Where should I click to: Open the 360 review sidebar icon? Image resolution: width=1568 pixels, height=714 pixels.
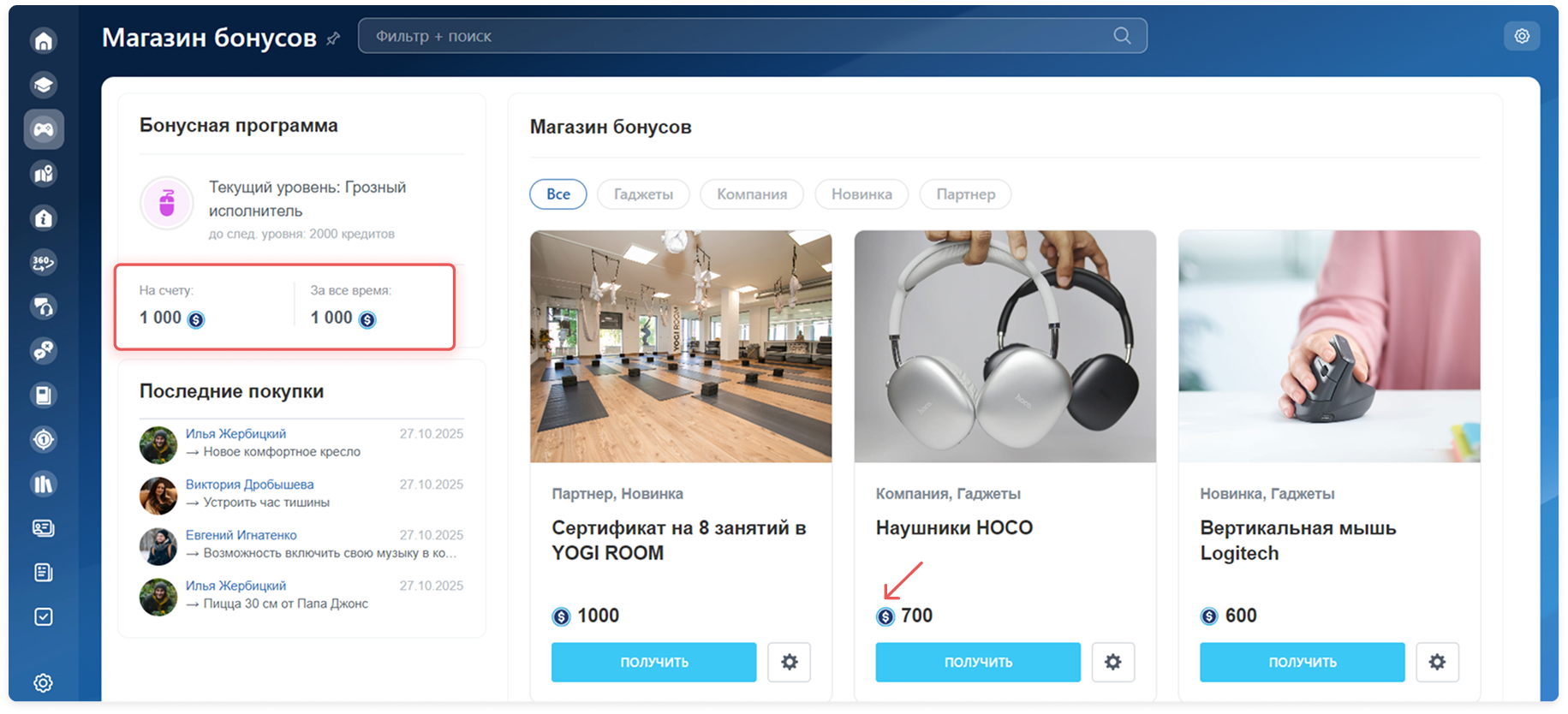(44, 262)
